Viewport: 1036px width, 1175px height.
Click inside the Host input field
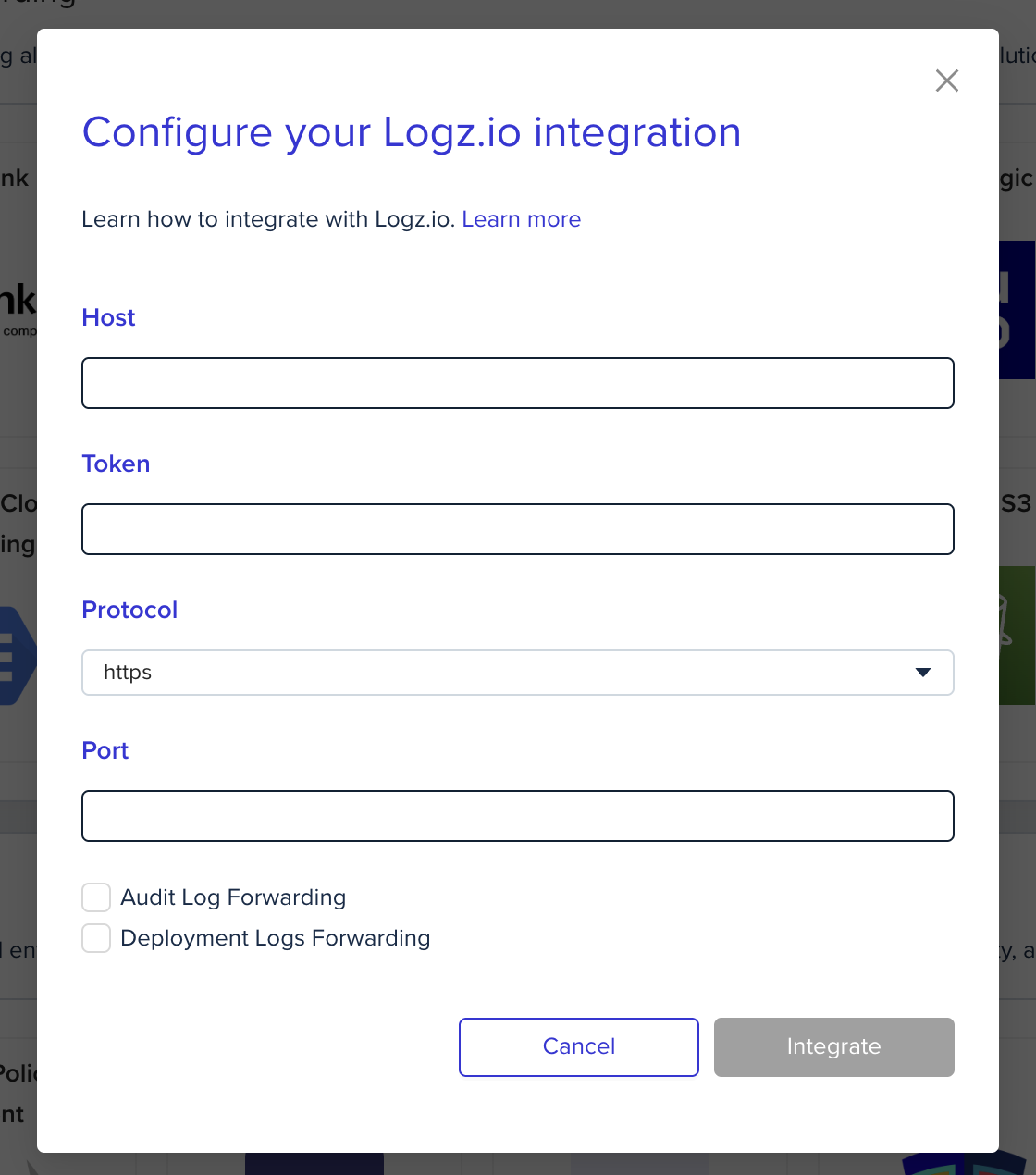pyautogui.click(x=518, y=382)
